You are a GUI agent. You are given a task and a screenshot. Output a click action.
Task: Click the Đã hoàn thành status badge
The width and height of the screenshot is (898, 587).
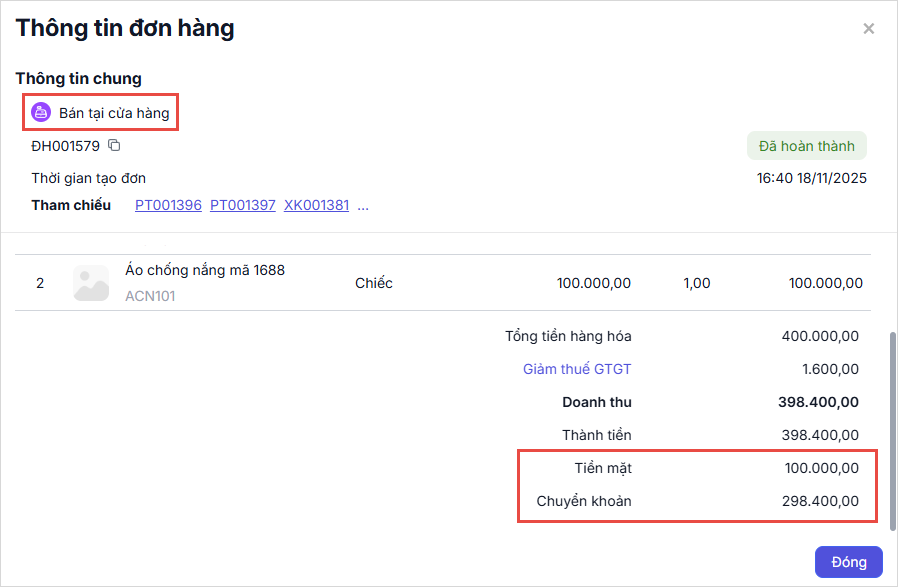806,146
